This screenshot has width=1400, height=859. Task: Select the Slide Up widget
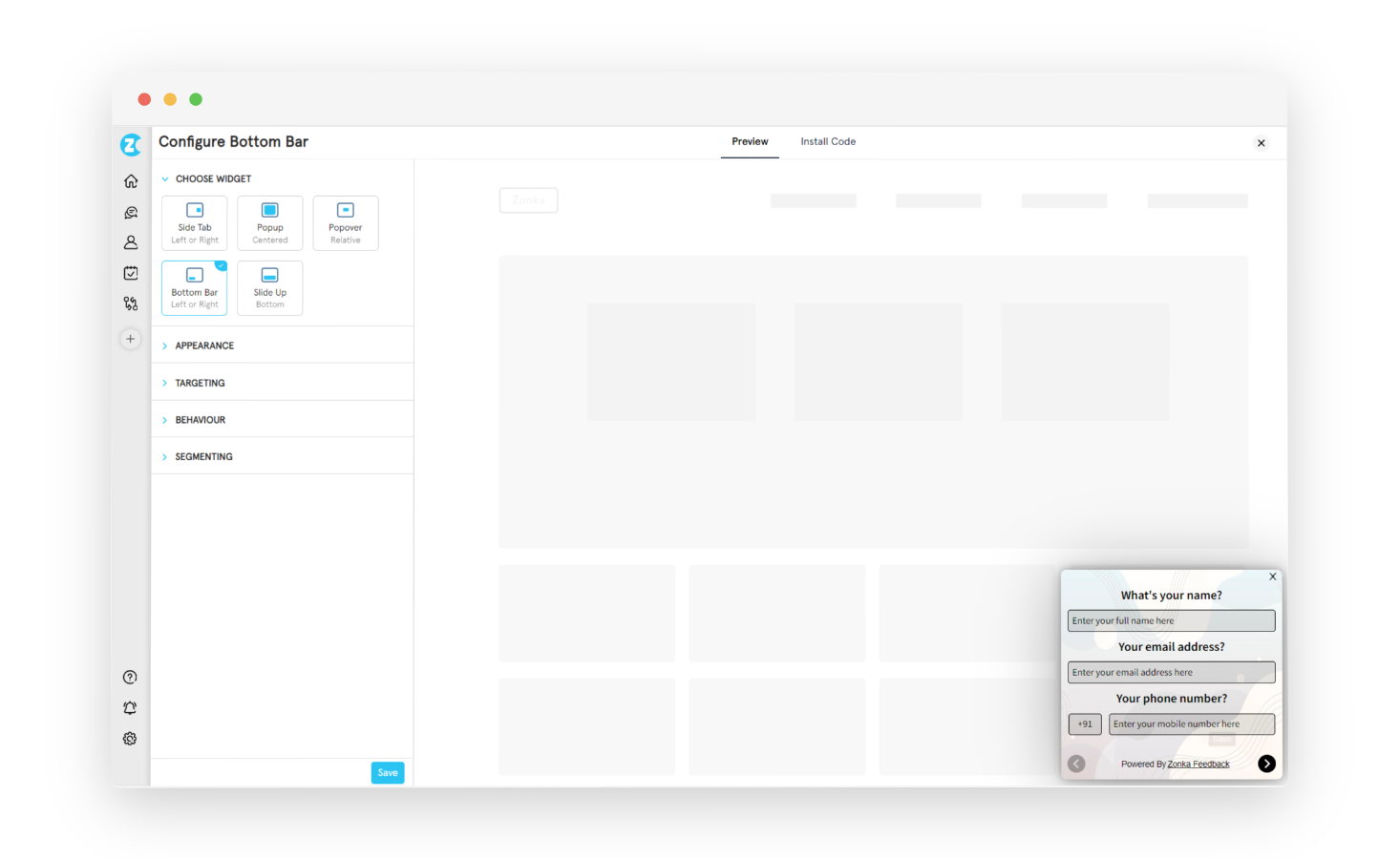pos(270,288)
